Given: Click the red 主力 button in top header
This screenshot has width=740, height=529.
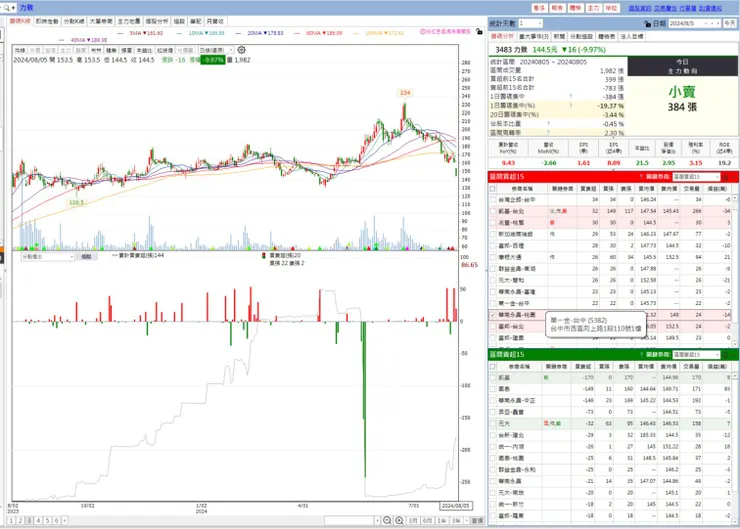Looking at the screenshot, I should [593, 8].
